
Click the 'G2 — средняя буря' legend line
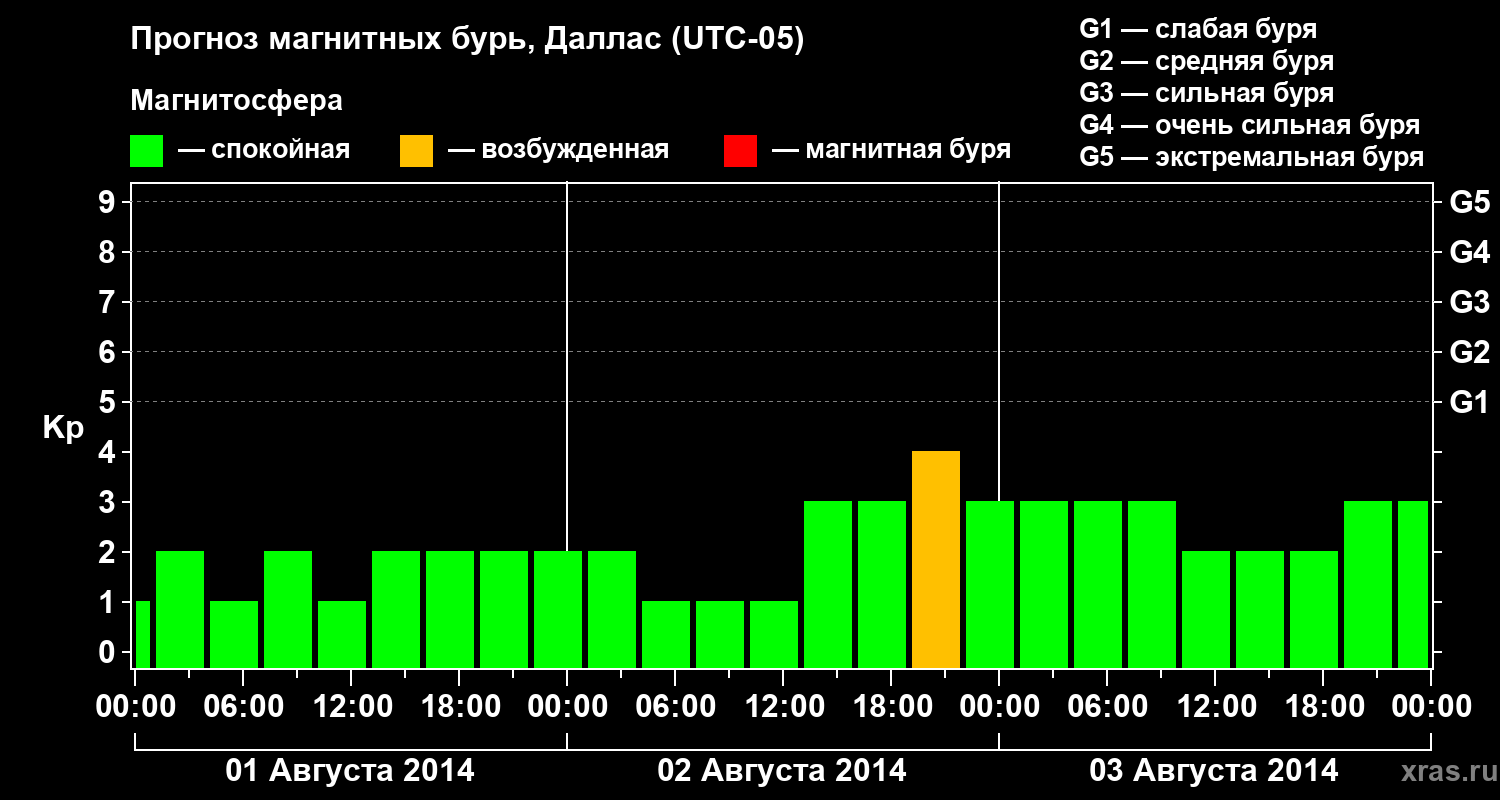point(1206,61)
